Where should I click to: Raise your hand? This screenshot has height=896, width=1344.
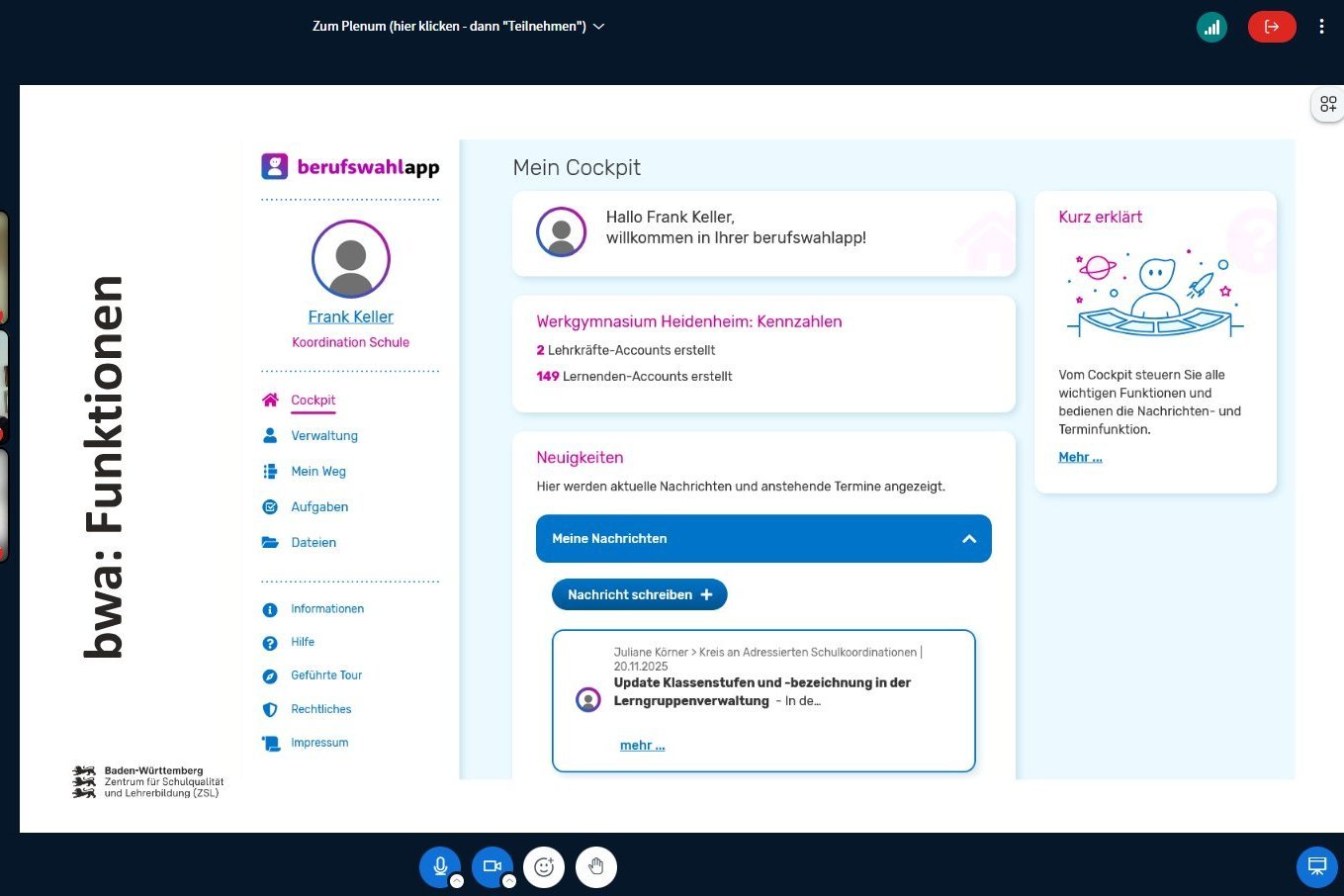595,867
